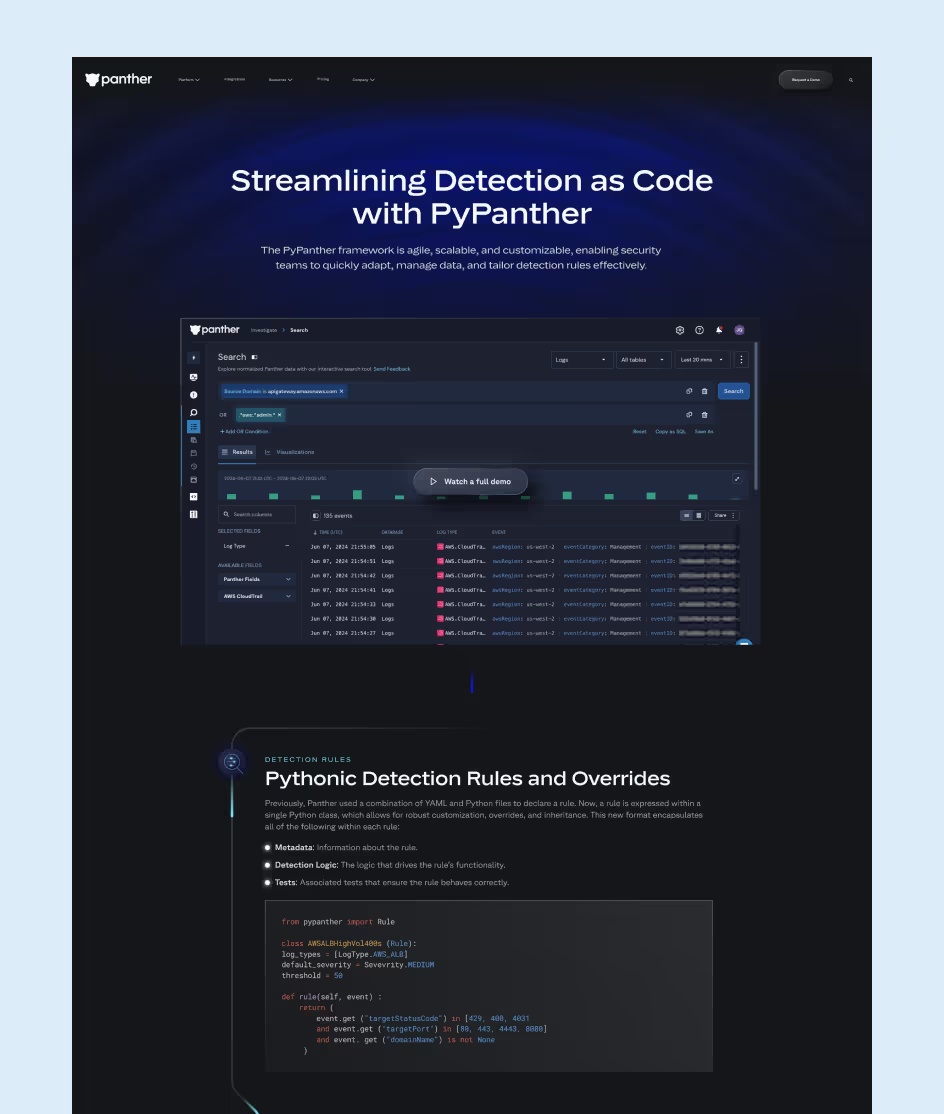
Task: Switch to the Visualizations tab
Action: click(290, 453)
